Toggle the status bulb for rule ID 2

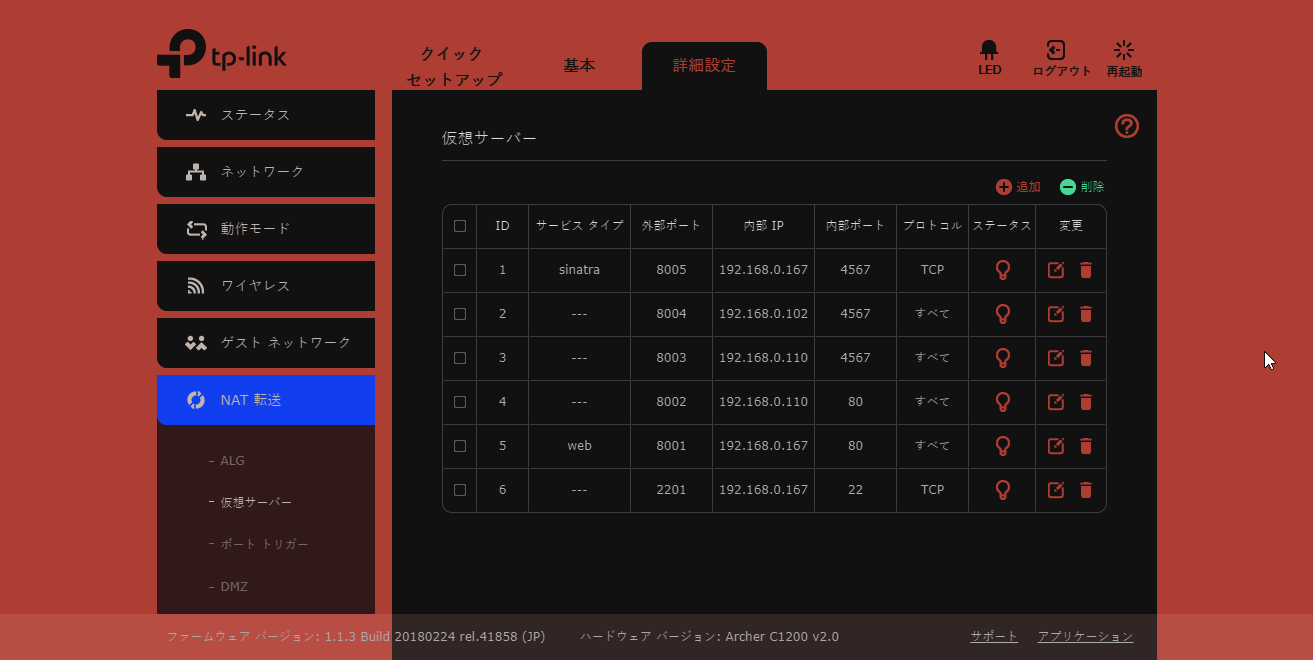point(1001,313)
